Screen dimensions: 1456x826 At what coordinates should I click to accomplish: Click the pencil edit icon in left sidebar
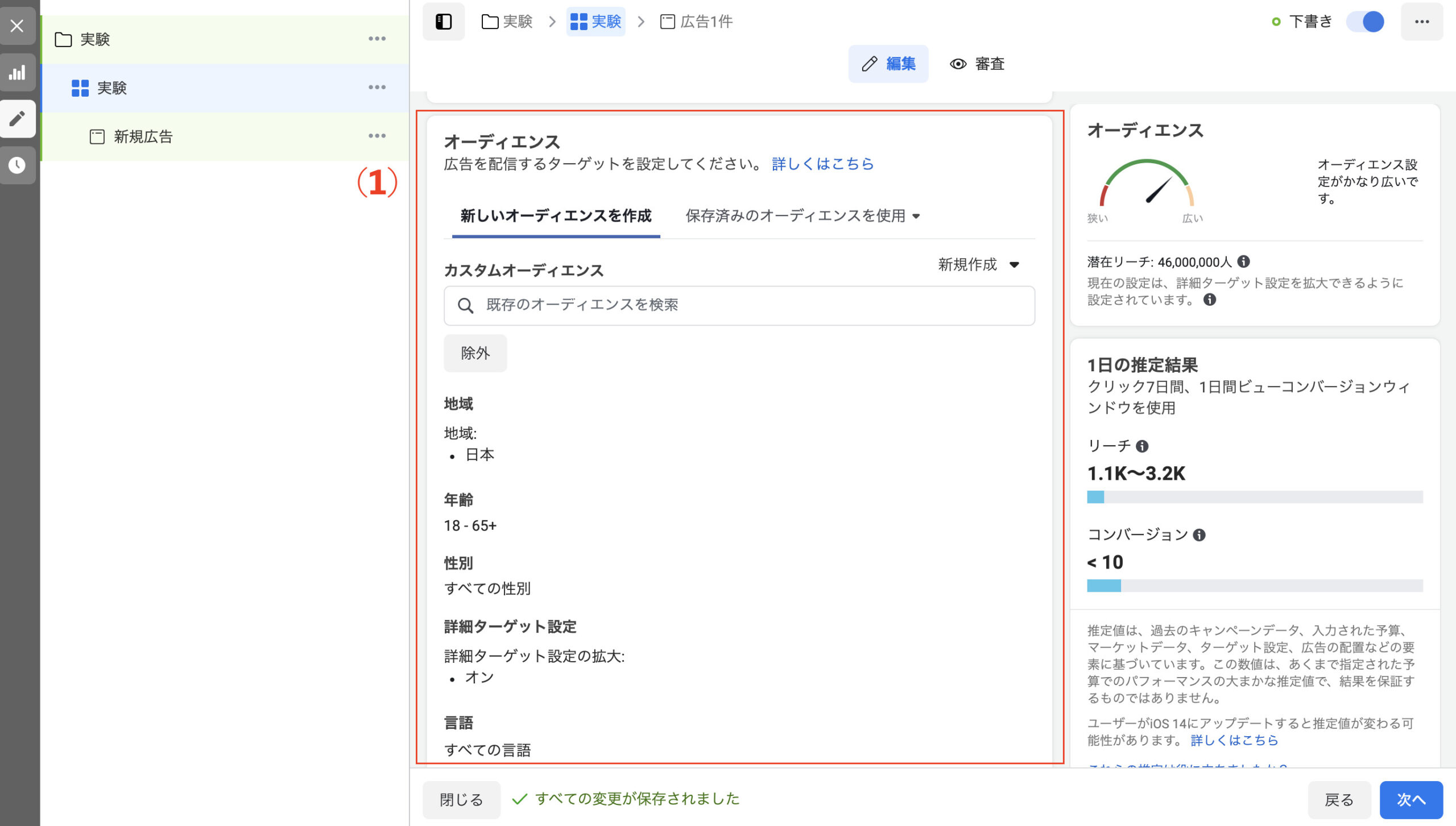tap(17, 119)
